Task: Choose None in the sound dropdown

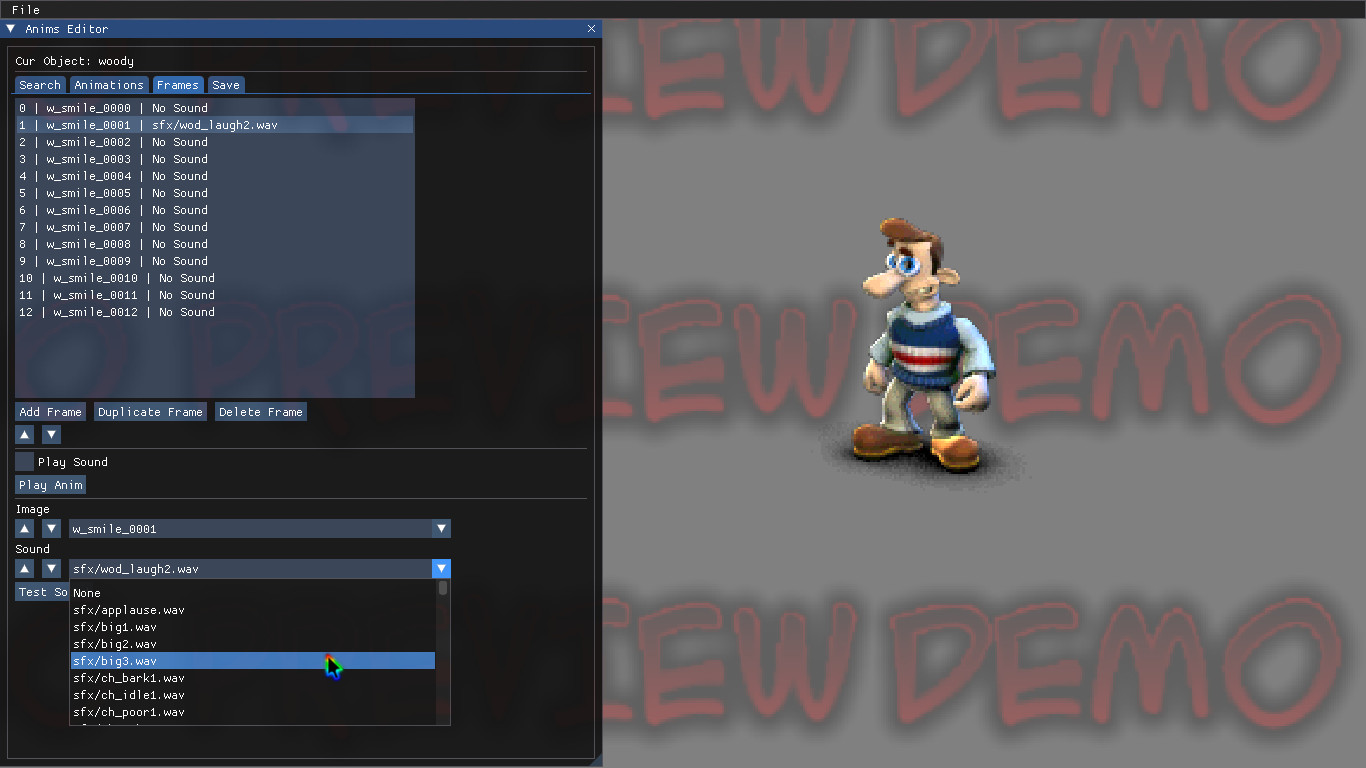Action: tap(87, 592)
